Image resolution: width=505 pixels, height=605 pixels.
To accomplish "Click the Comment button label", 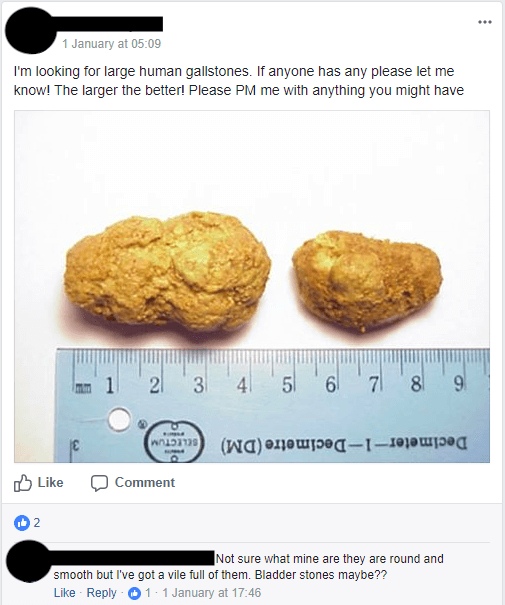I will (x=145, y=483).
